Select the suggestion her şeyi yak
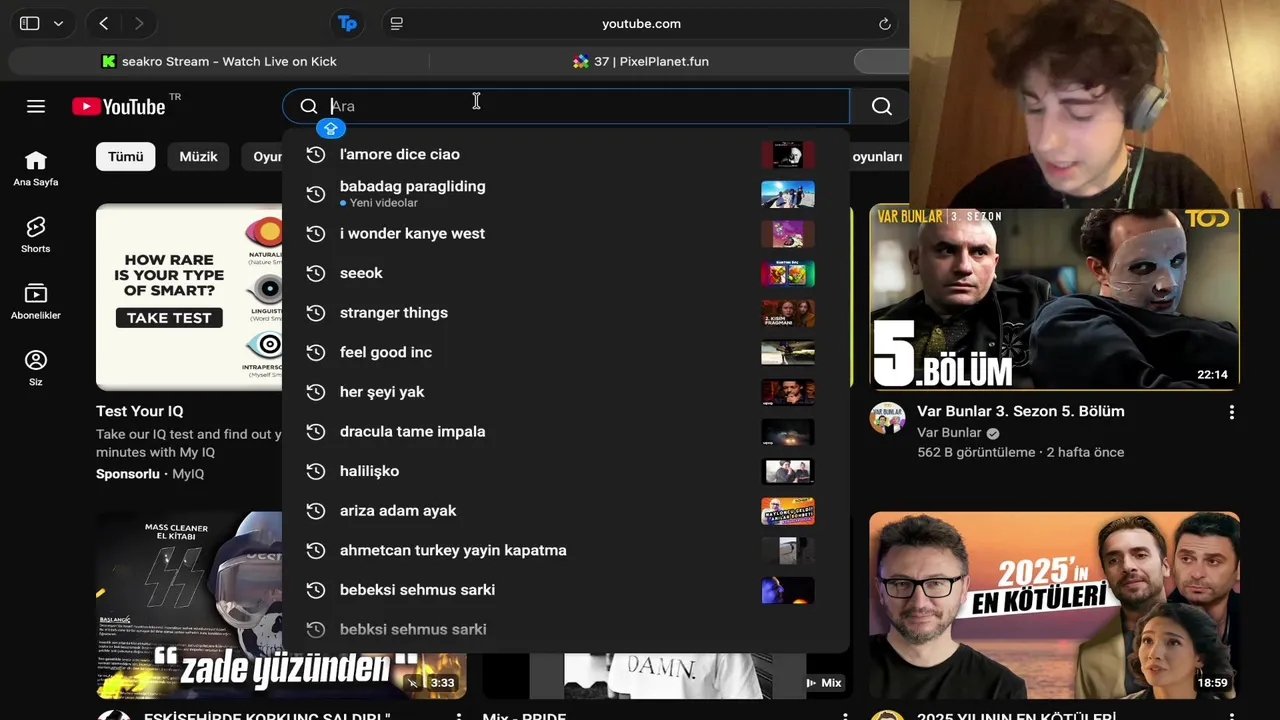 [566, 392]
